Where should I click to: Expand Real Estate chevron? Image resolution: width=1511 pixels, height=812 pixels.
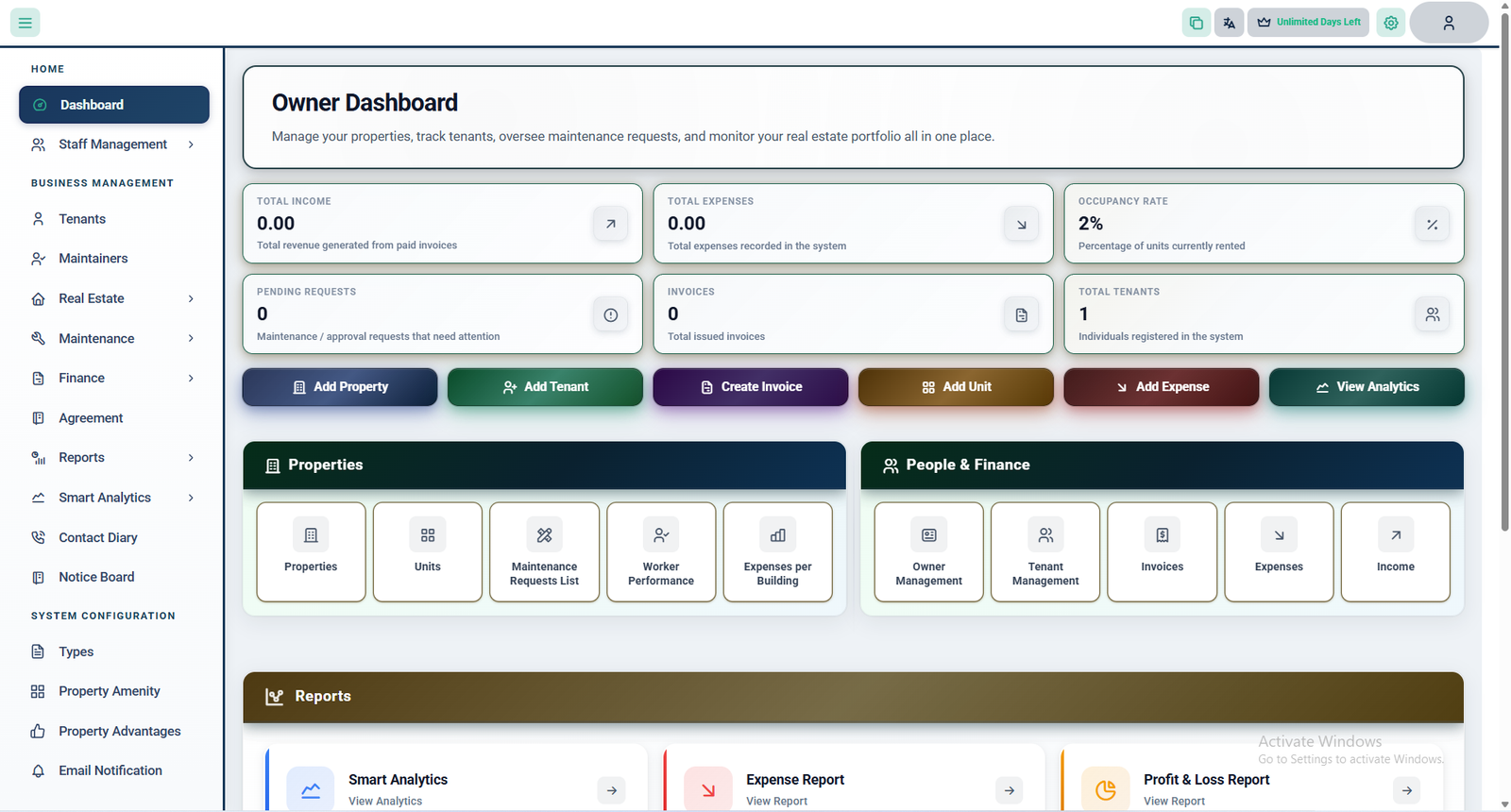pos(191,298)
